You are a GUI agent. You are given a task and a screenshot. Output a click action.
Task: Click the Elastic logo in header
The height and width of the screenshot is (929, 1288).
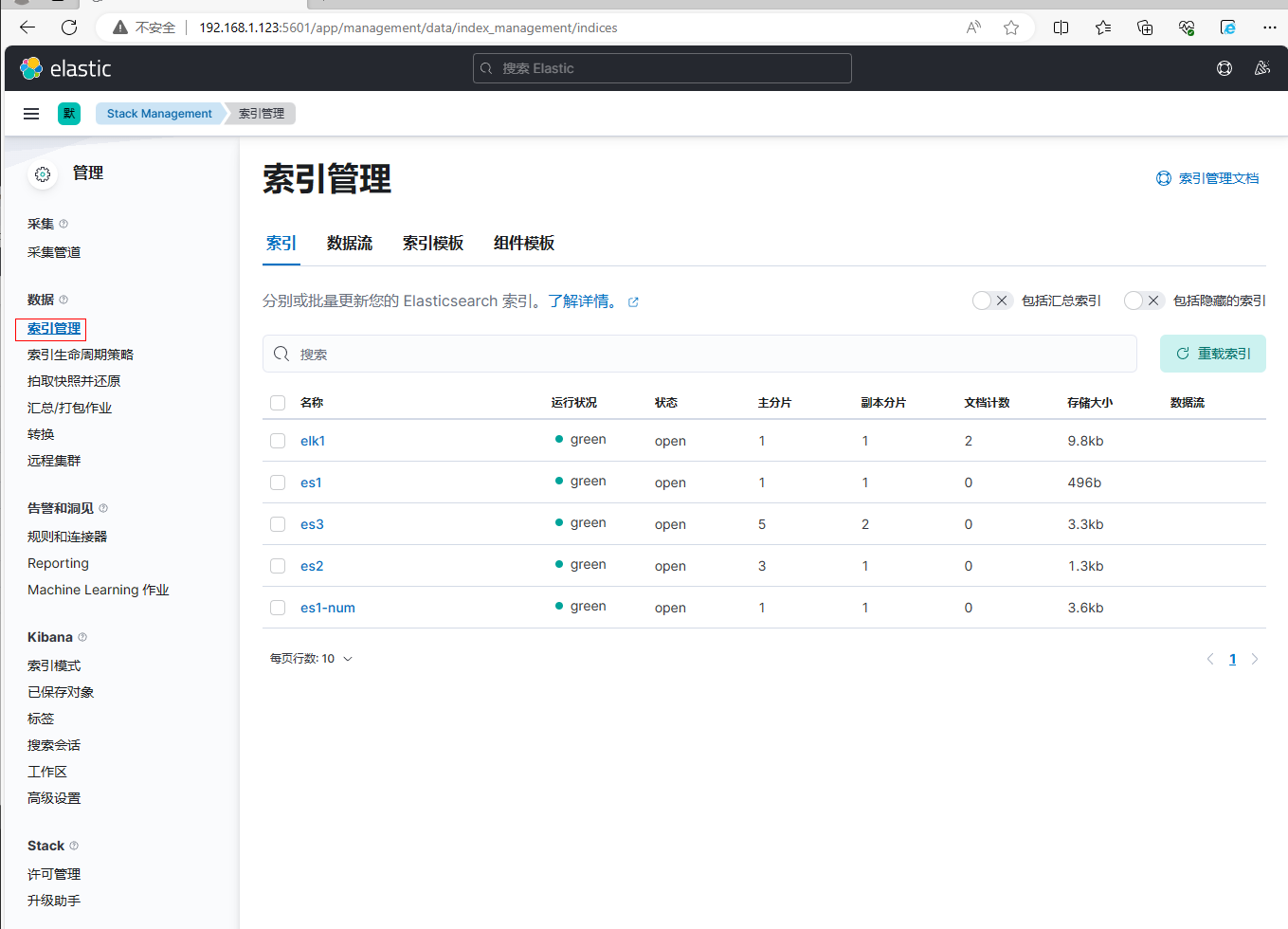click(64, 68)
